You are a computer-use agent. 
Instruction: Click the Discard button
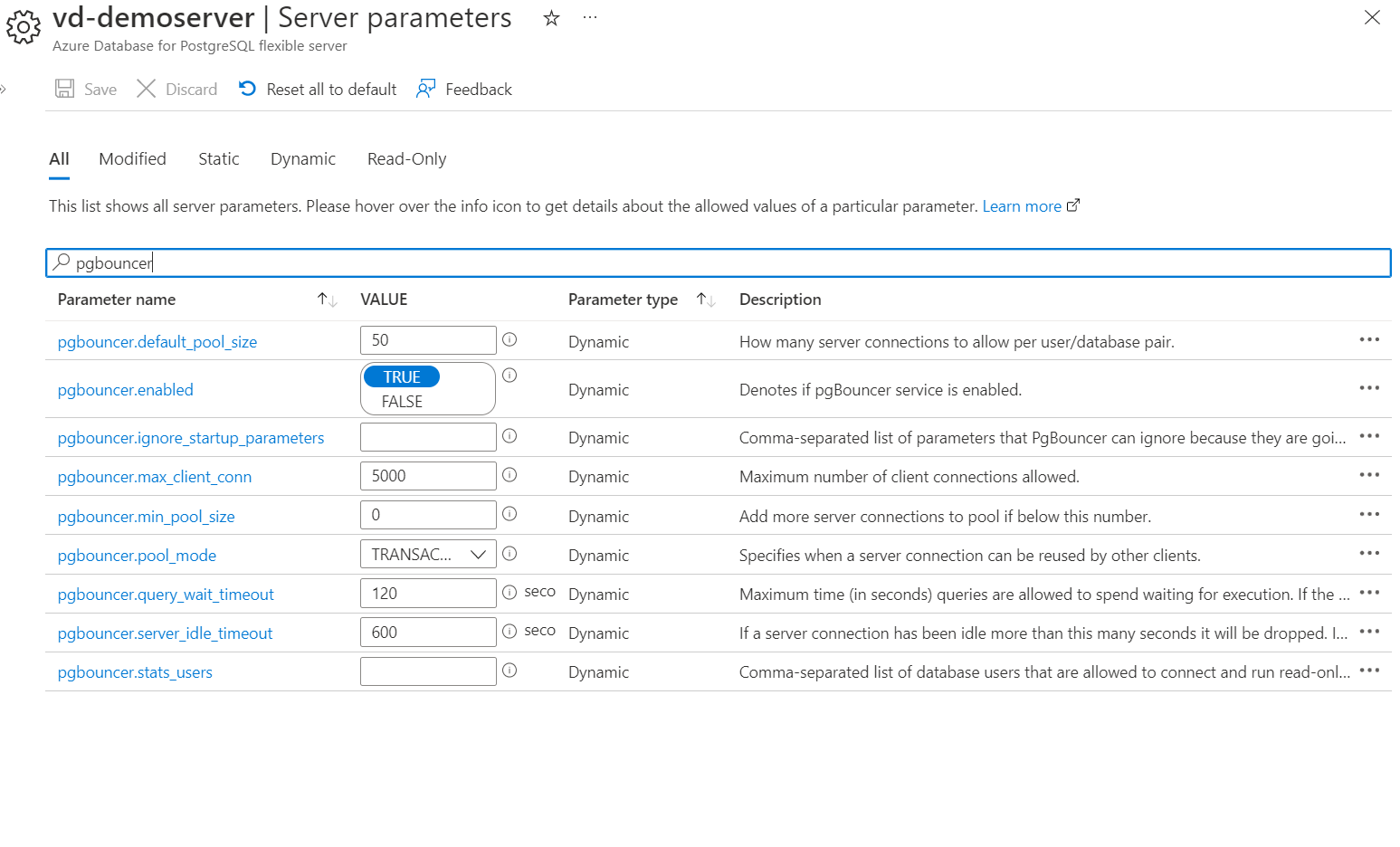[177, 89]
